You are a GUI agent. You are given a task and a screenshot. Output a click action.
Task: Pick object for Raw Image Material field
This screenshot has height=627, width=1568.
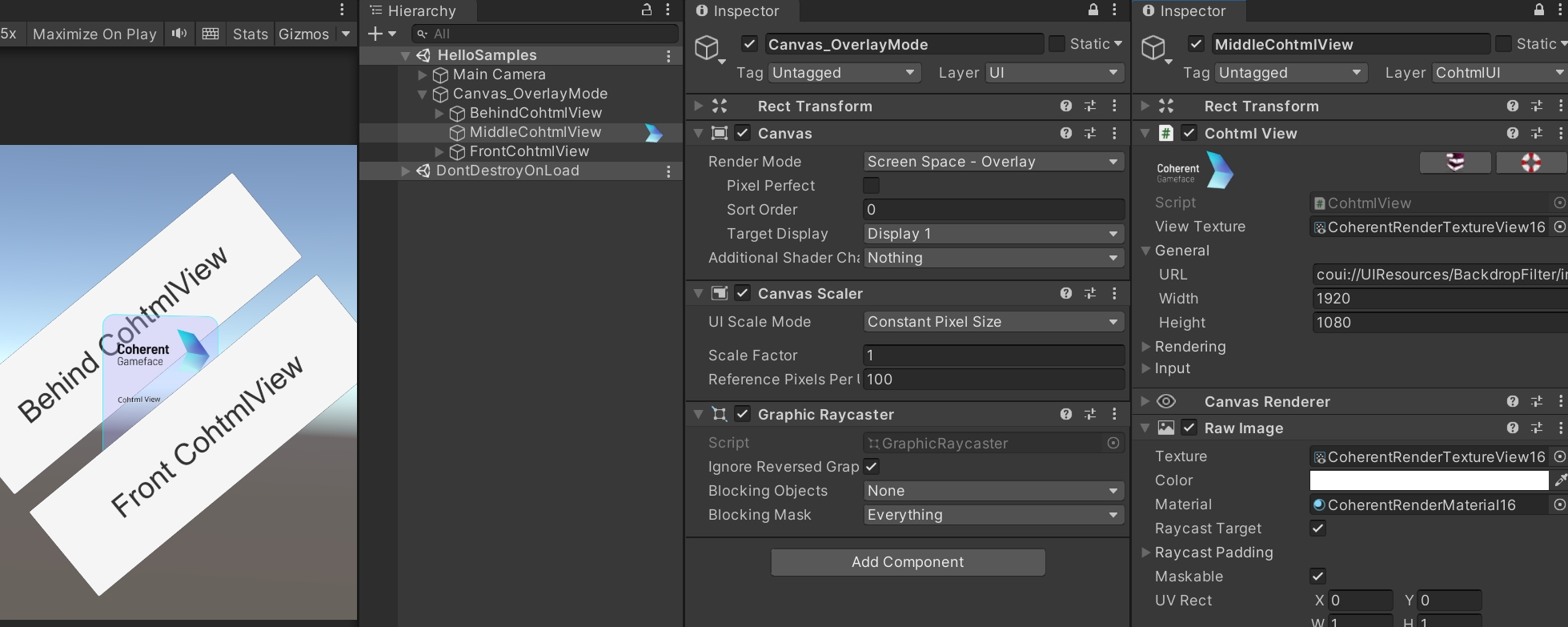point(1559,504)
